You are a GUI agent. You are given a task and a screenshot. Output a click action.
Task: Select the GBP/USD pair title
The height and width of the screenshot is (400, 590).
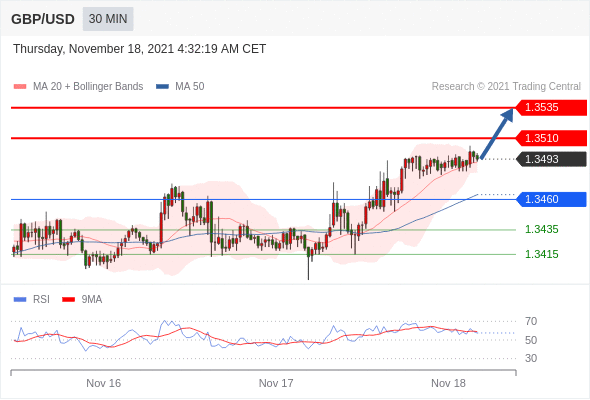click(43, 19)
